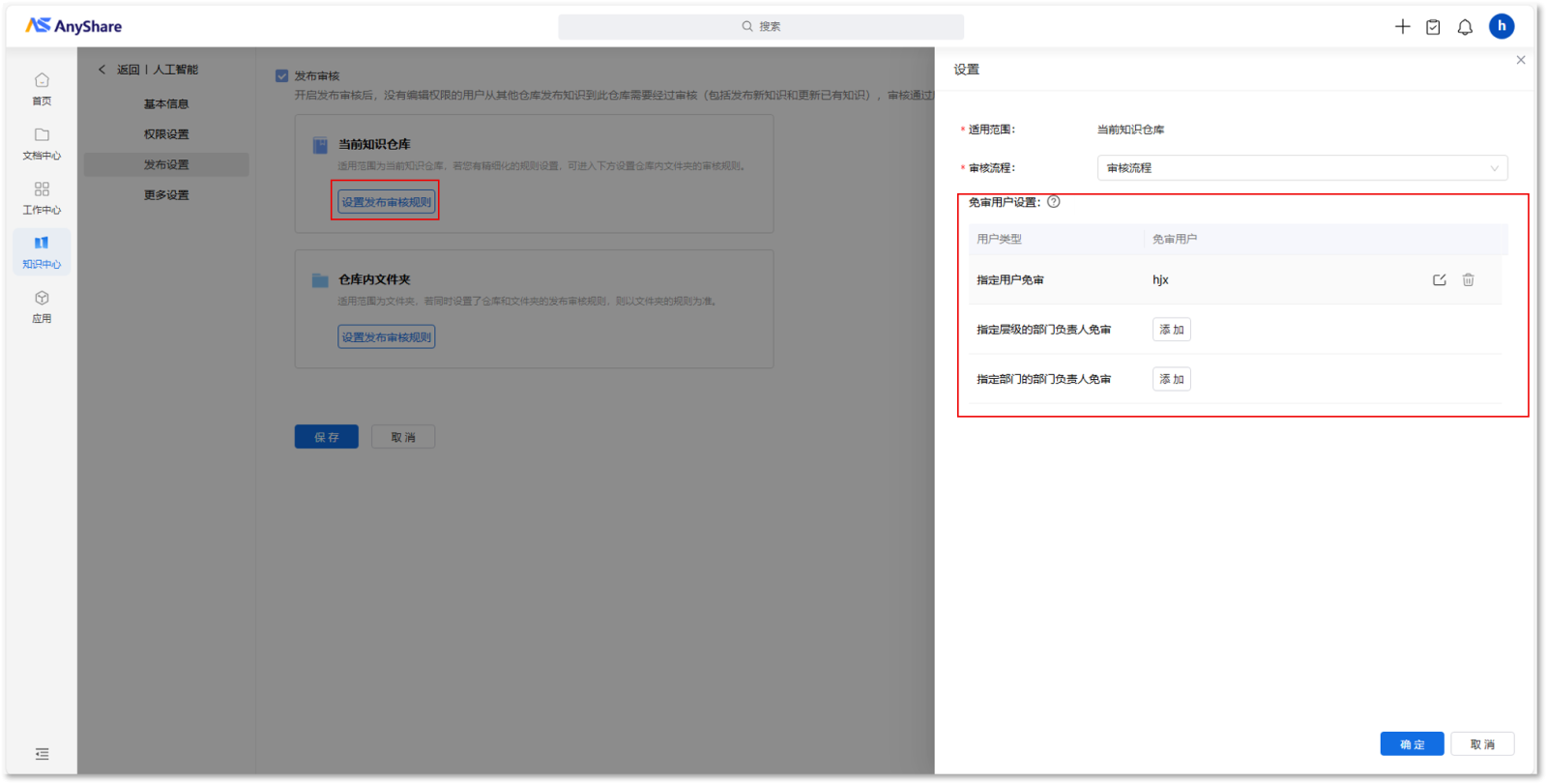
Task: Edit the hjx exempt user entry
Action: (1440, 280)
